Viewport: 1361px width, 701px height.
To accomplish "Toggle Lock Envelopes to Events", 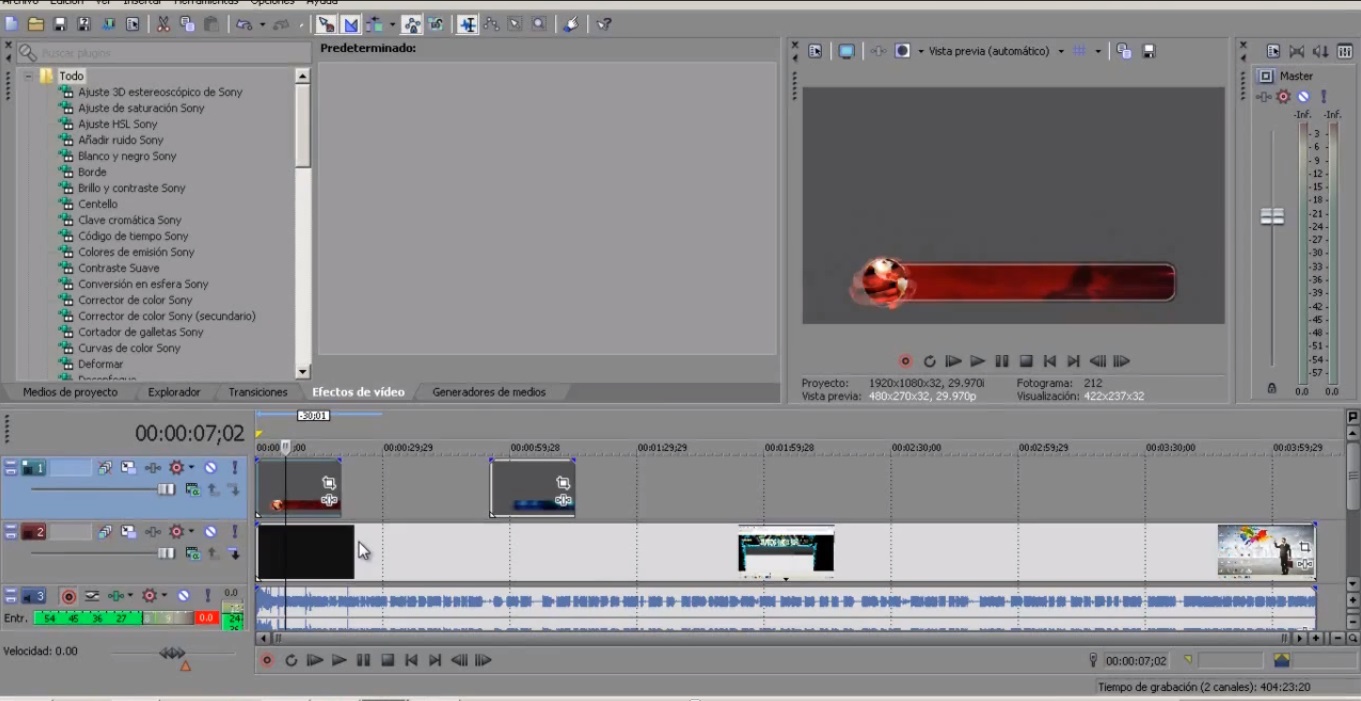I will [x=412, y=24].
